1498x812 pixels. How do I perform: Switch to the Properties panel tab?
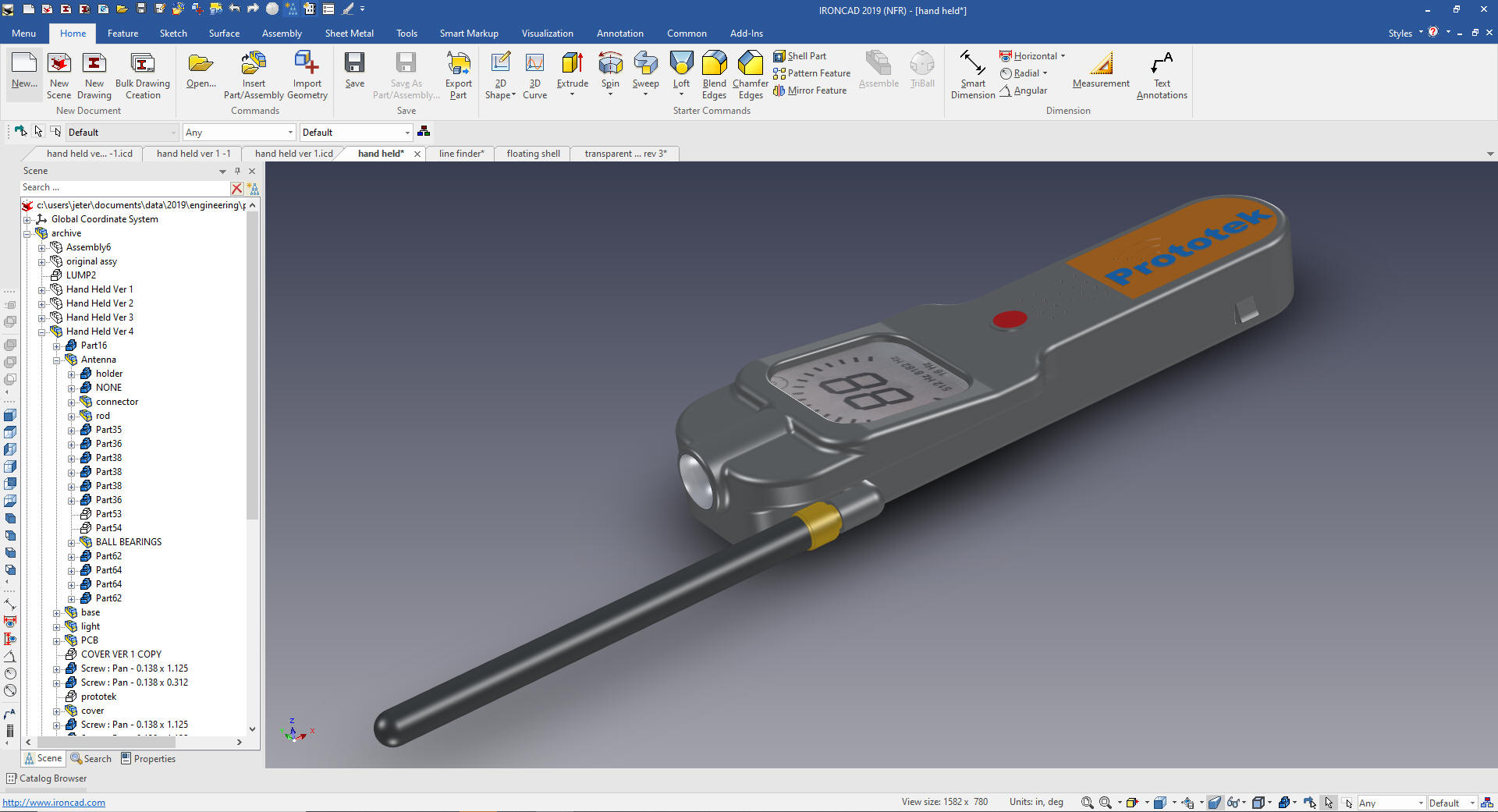147,759
